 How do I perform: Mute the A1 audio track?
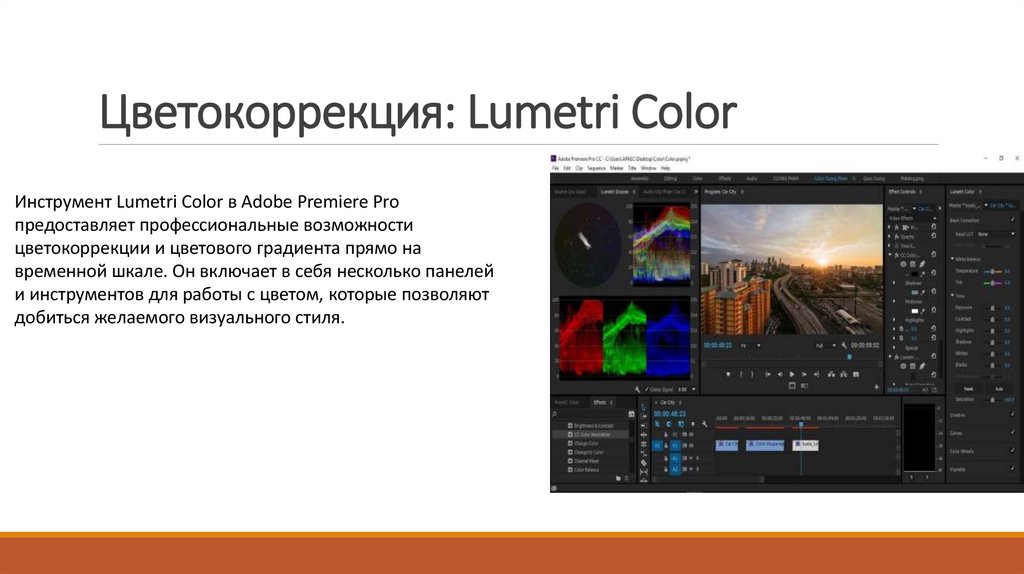coord(691,458)
